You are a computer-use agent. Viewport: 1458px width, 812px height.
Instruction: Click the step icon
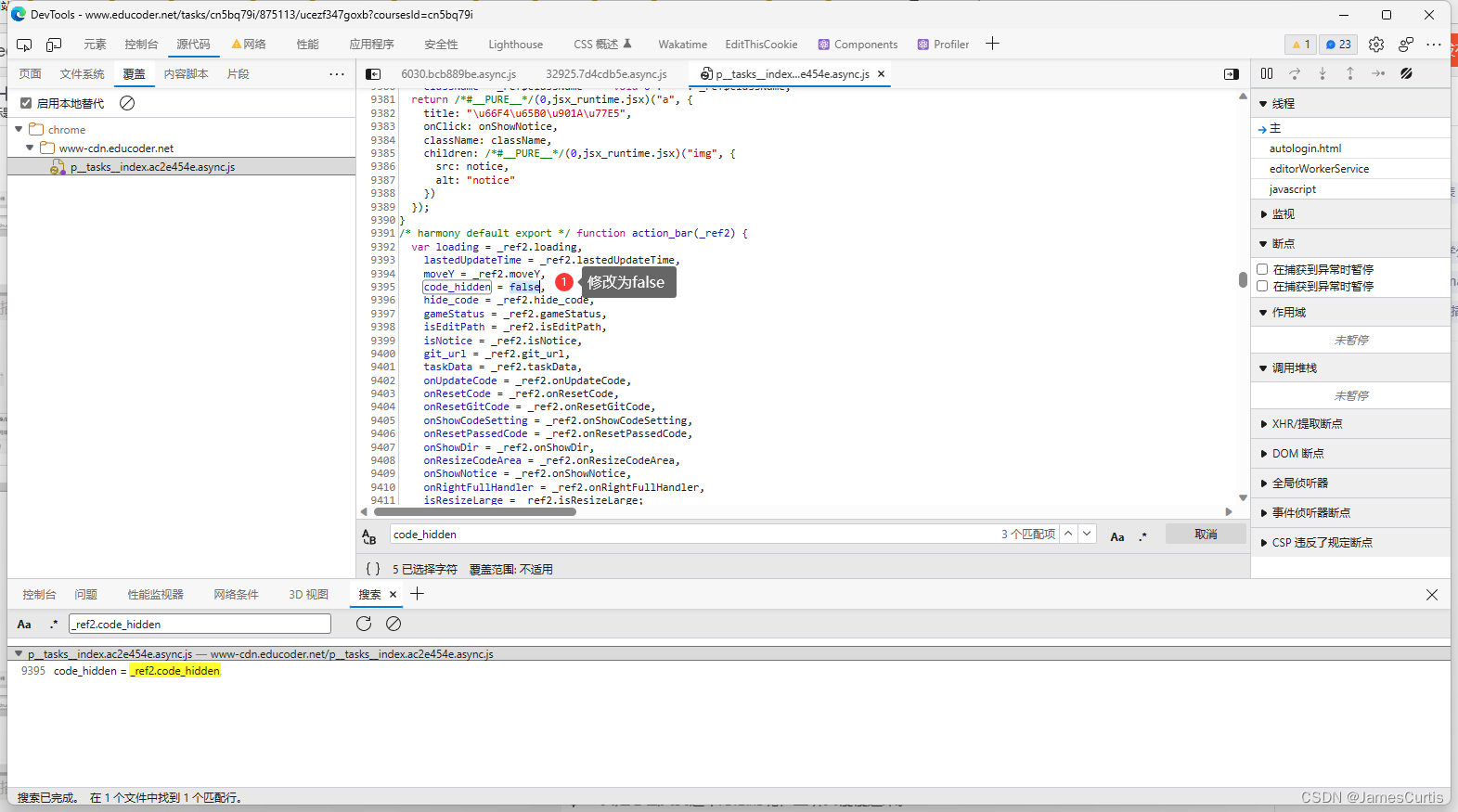(x=1378, y=73)
